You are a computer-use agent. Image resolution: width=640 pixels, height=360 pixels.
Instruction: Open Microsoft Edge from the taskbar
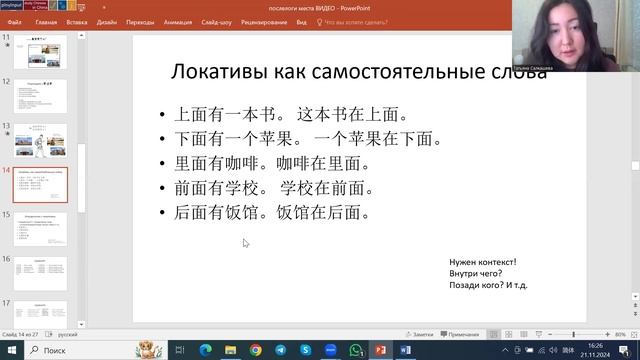(x=205, y=350)
